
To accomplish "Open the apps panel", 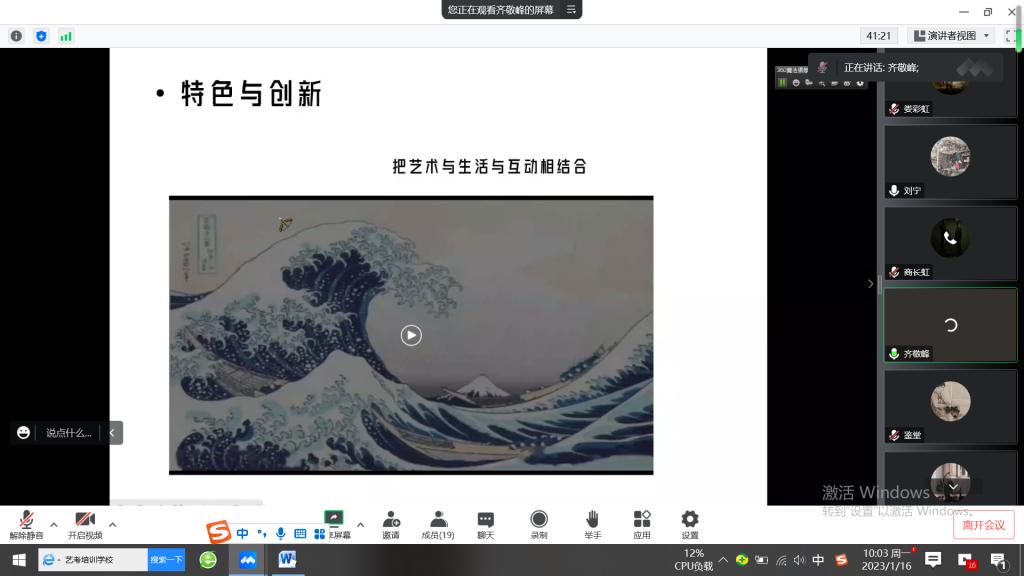I will [642, 524].
